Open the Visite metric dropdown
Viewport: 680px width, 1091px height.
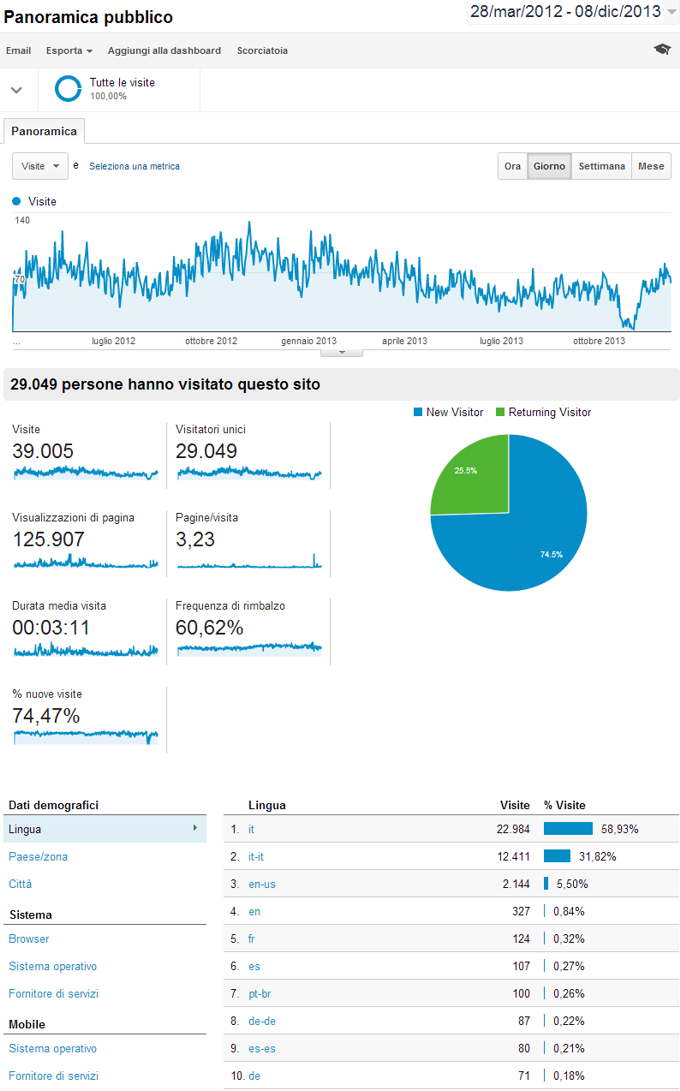click(x=40, y=166)
